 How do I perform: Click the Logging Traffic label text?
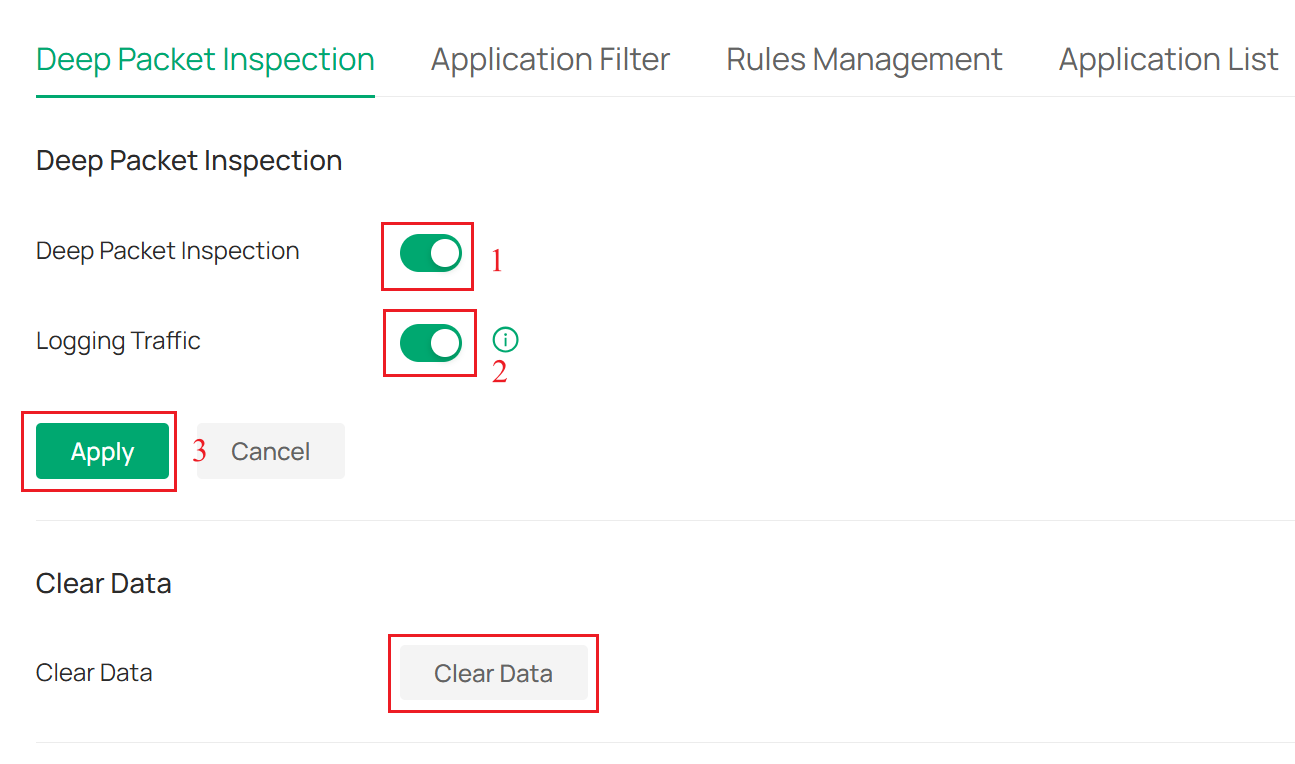pos(118,341)
